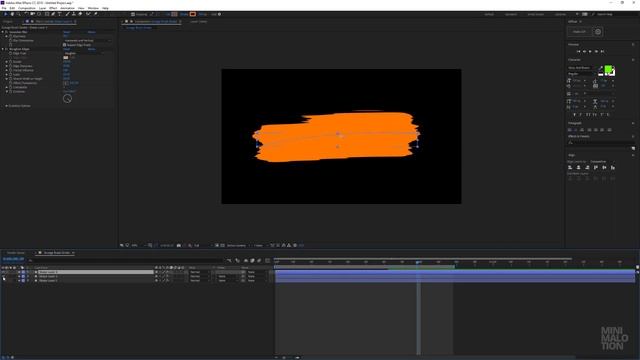This screenshot has width=640, height=360.
Task: Open the Effect menu
Action: point(53,8)
